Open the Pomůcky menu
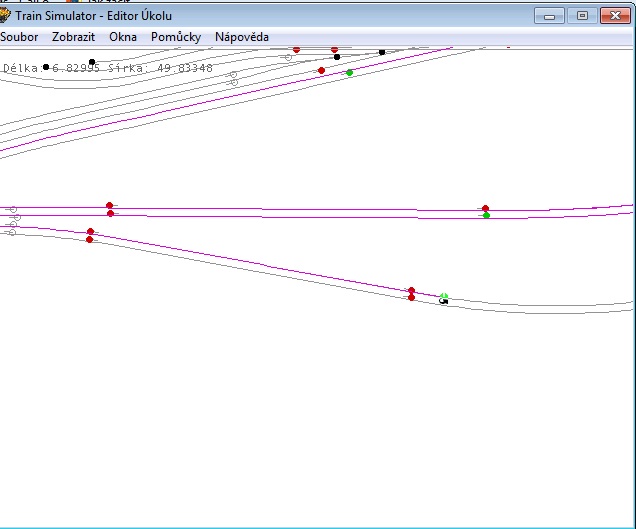Viewport: 636px width, 529px height. 176,37
